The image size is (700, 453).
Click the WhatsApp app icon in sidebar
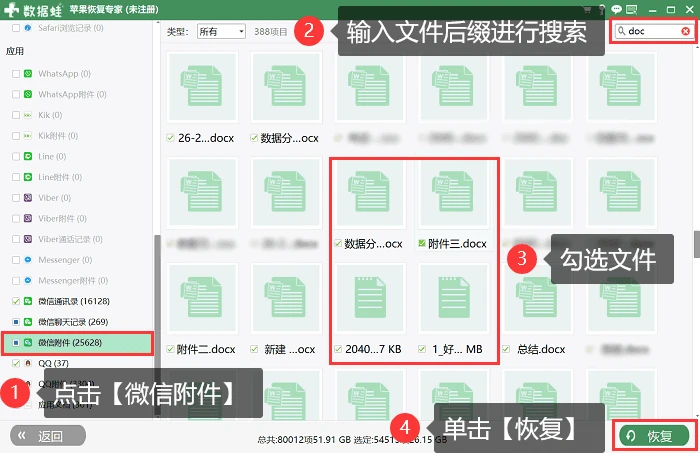28,74
